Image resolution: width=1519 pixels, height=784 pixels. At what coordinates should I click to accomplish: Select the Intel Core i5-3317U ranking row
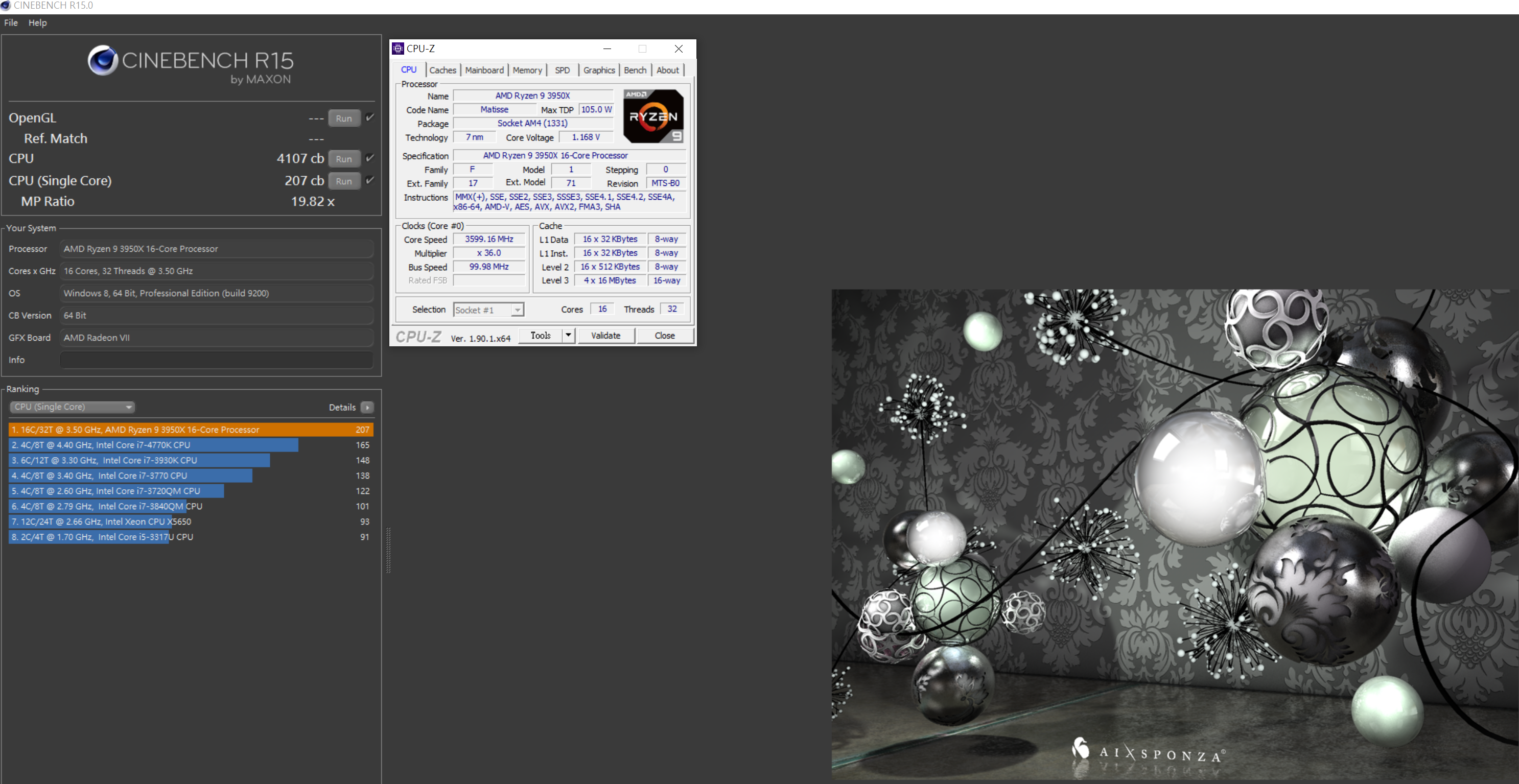point(191,537)
